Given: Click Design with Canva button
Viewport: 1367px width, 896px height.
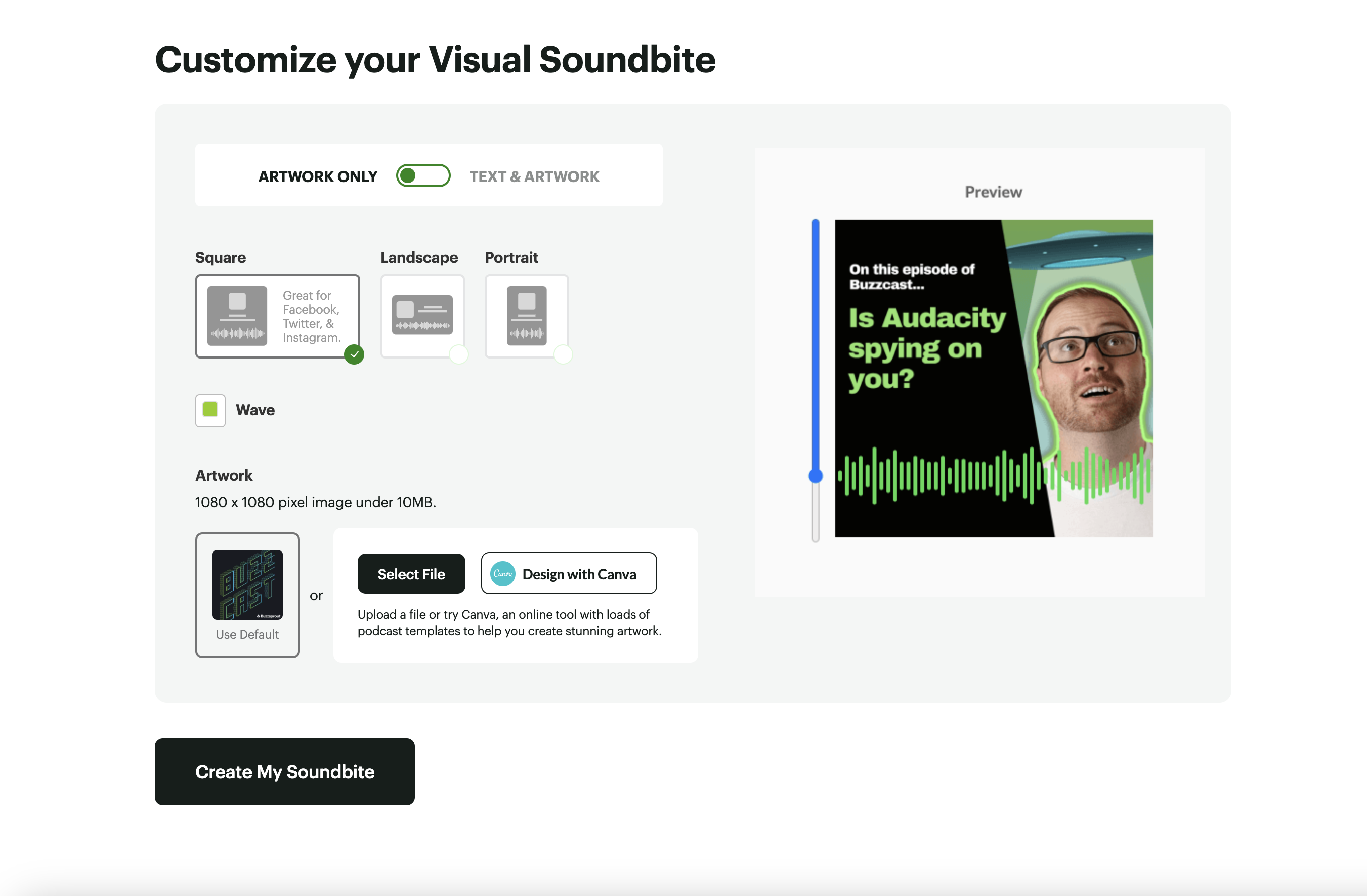Looking at the screenshot, I should tap(569, 574).
